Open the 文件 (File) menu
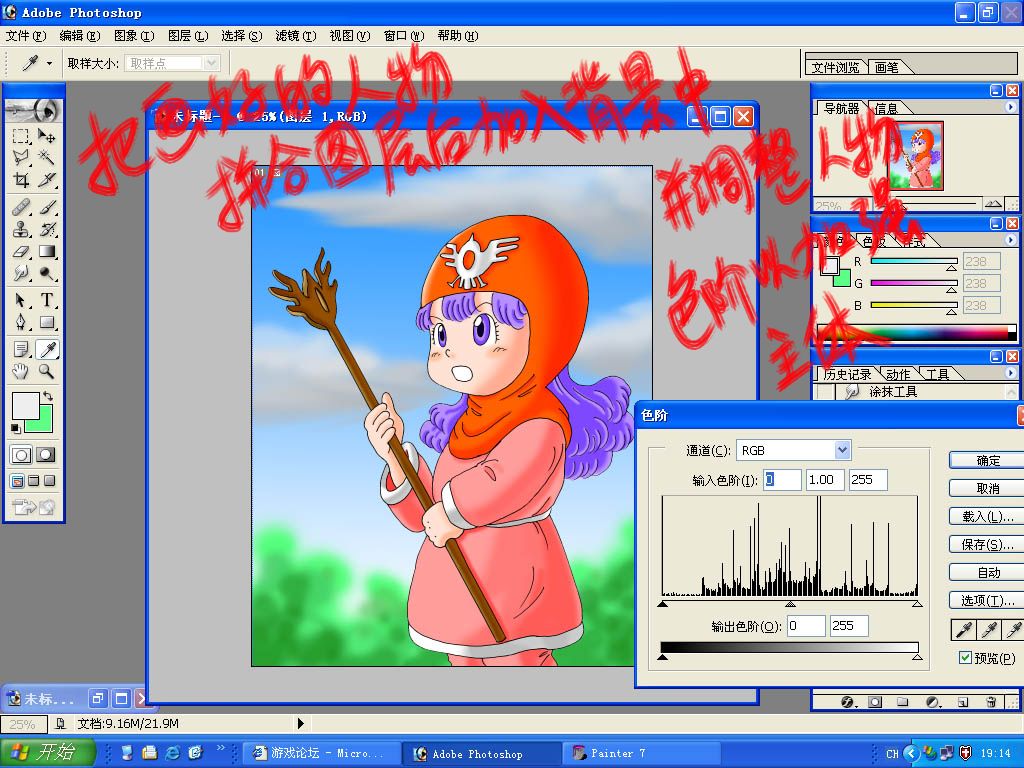 click(26, 36)
